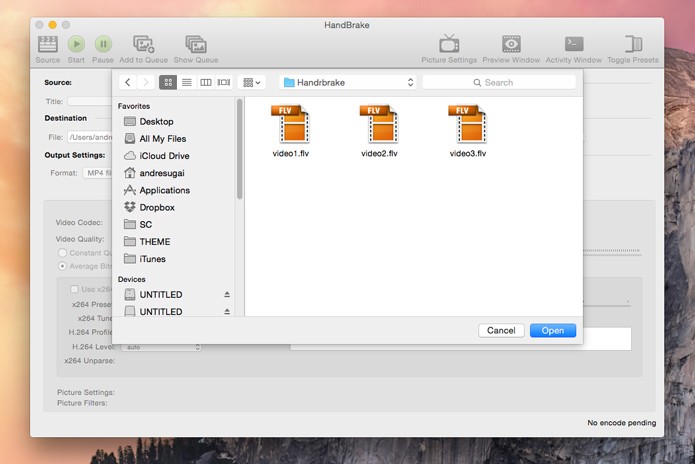The width and height of the screenshot is (695, 464).
Task: Click the Source clapperboard icon
Action: [47, 44]
